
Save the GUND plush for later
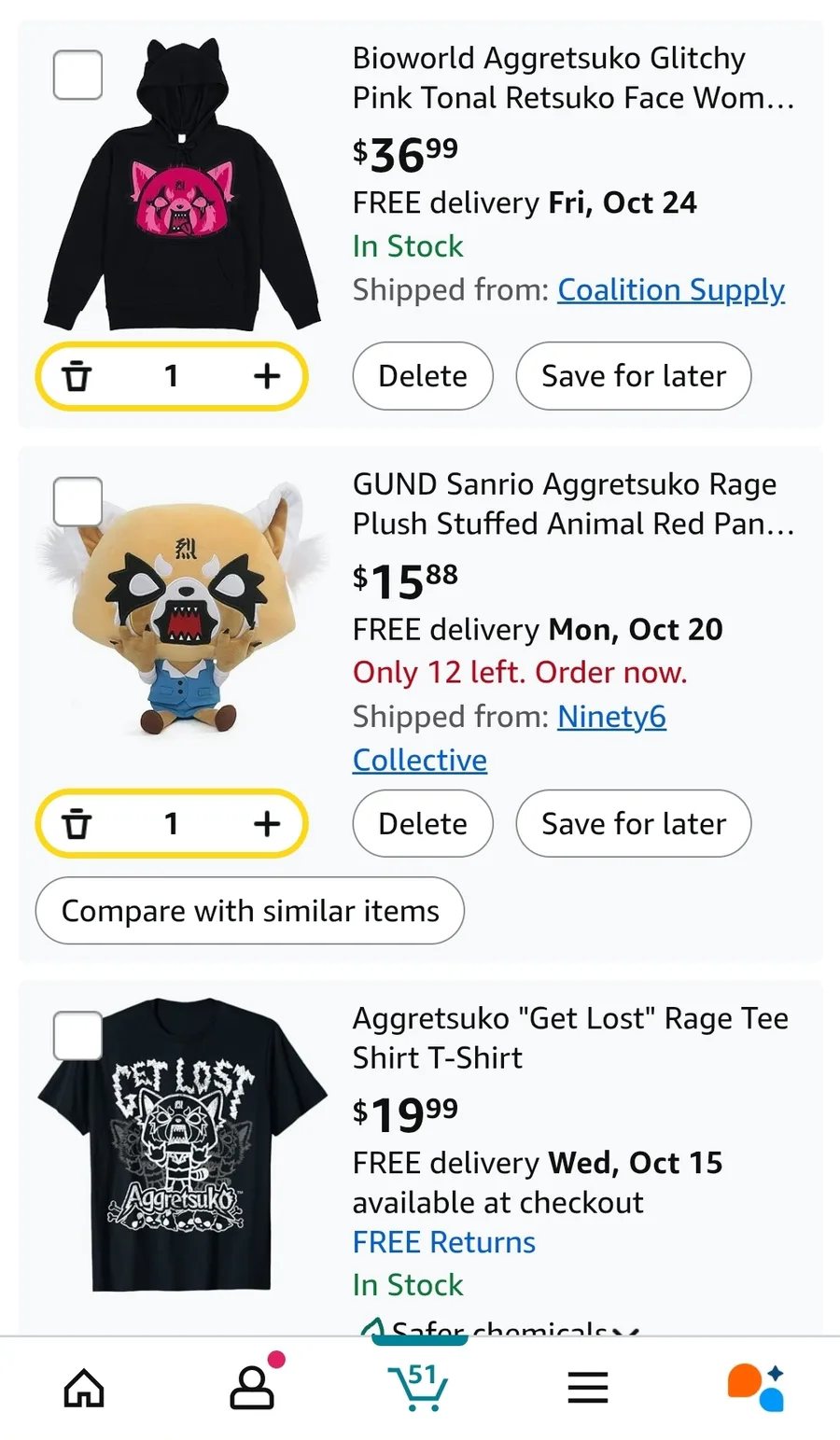tap(633, 824)
